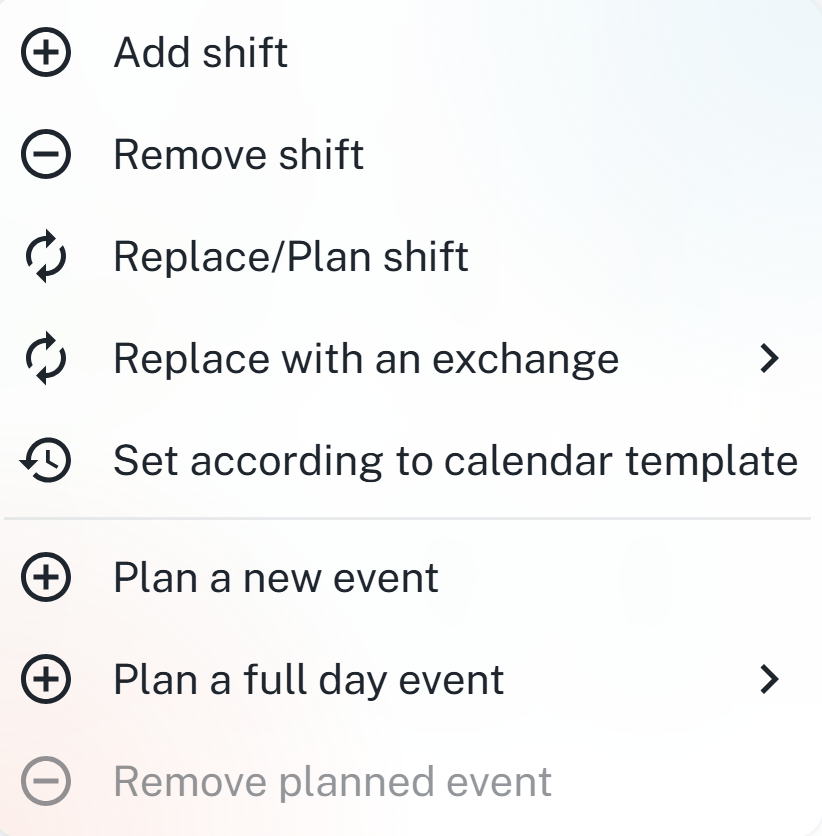822x836 pixels.
Task: Choose the Plan a new event label
Action: [275, 578]
